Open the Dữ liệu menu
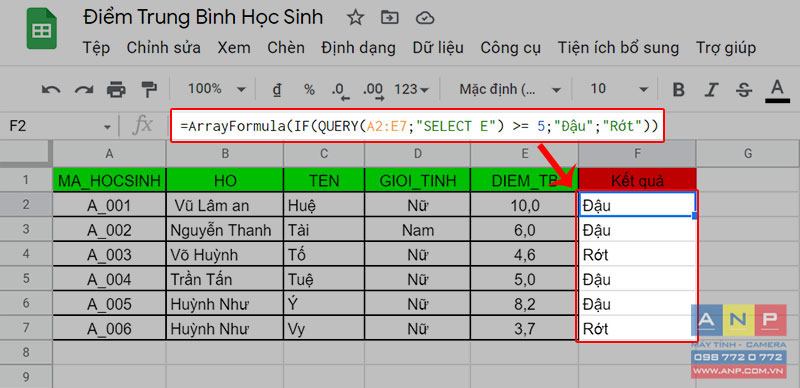The height and width of the screenshot is (388, 800). (x=438, y=48)
